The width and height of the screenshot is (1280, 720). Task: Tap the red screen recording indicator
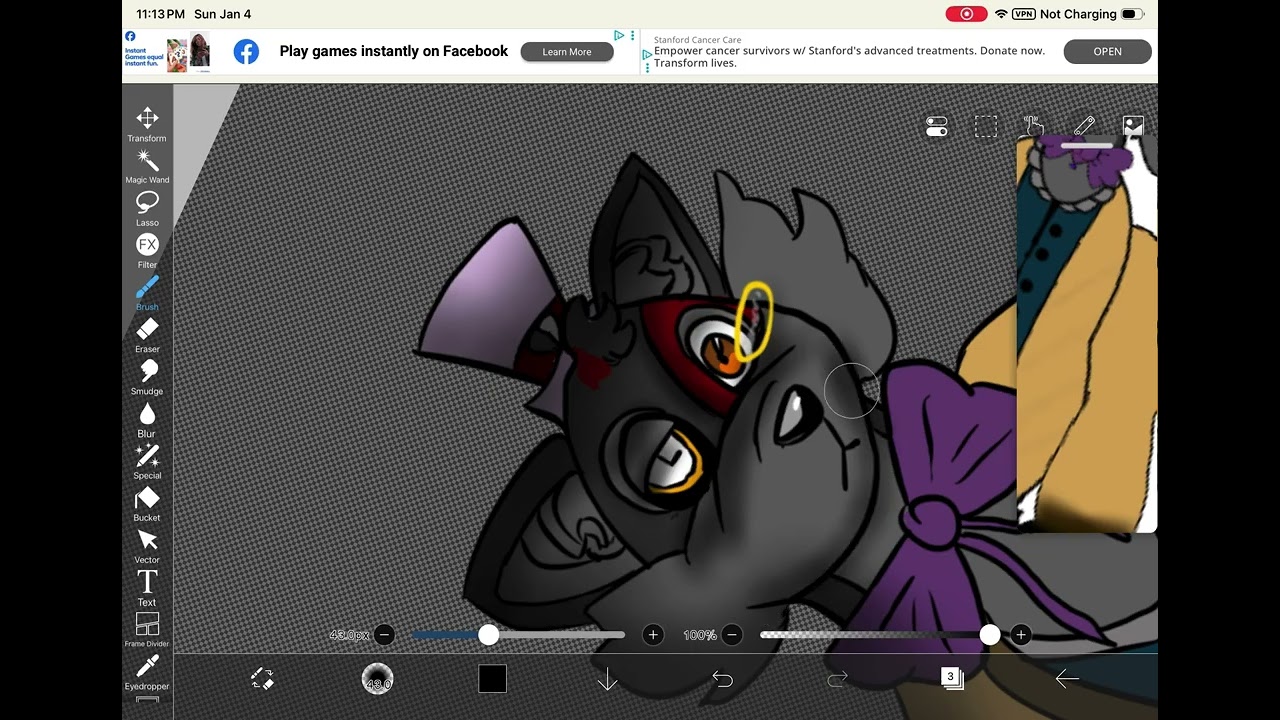point(966,14)
